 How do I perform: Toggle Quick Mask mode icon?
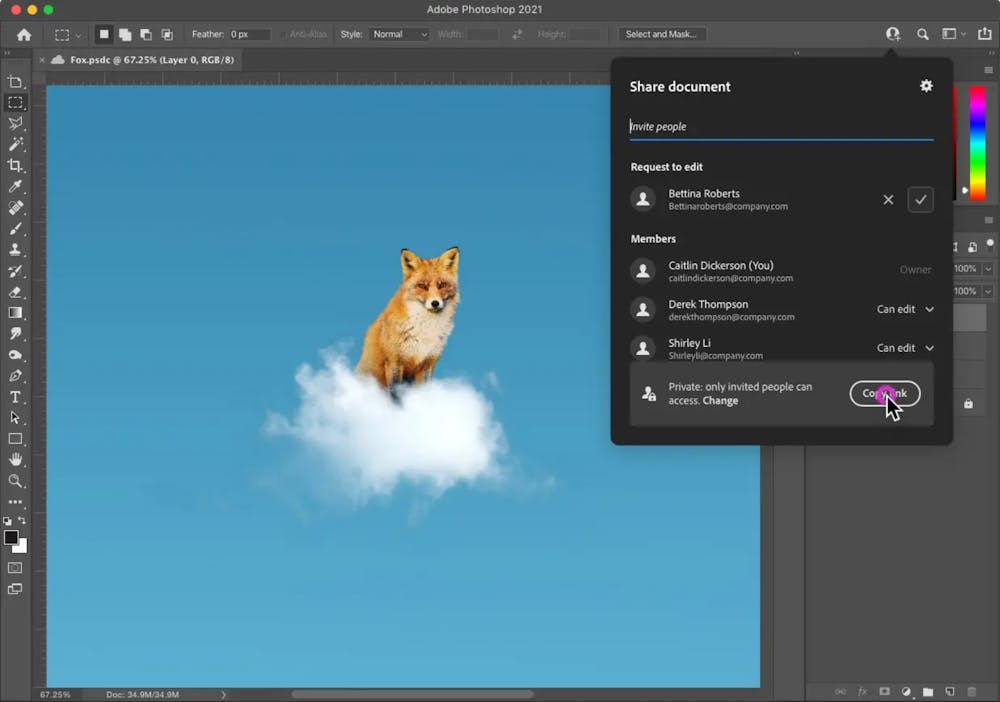[x=15, y=567]
